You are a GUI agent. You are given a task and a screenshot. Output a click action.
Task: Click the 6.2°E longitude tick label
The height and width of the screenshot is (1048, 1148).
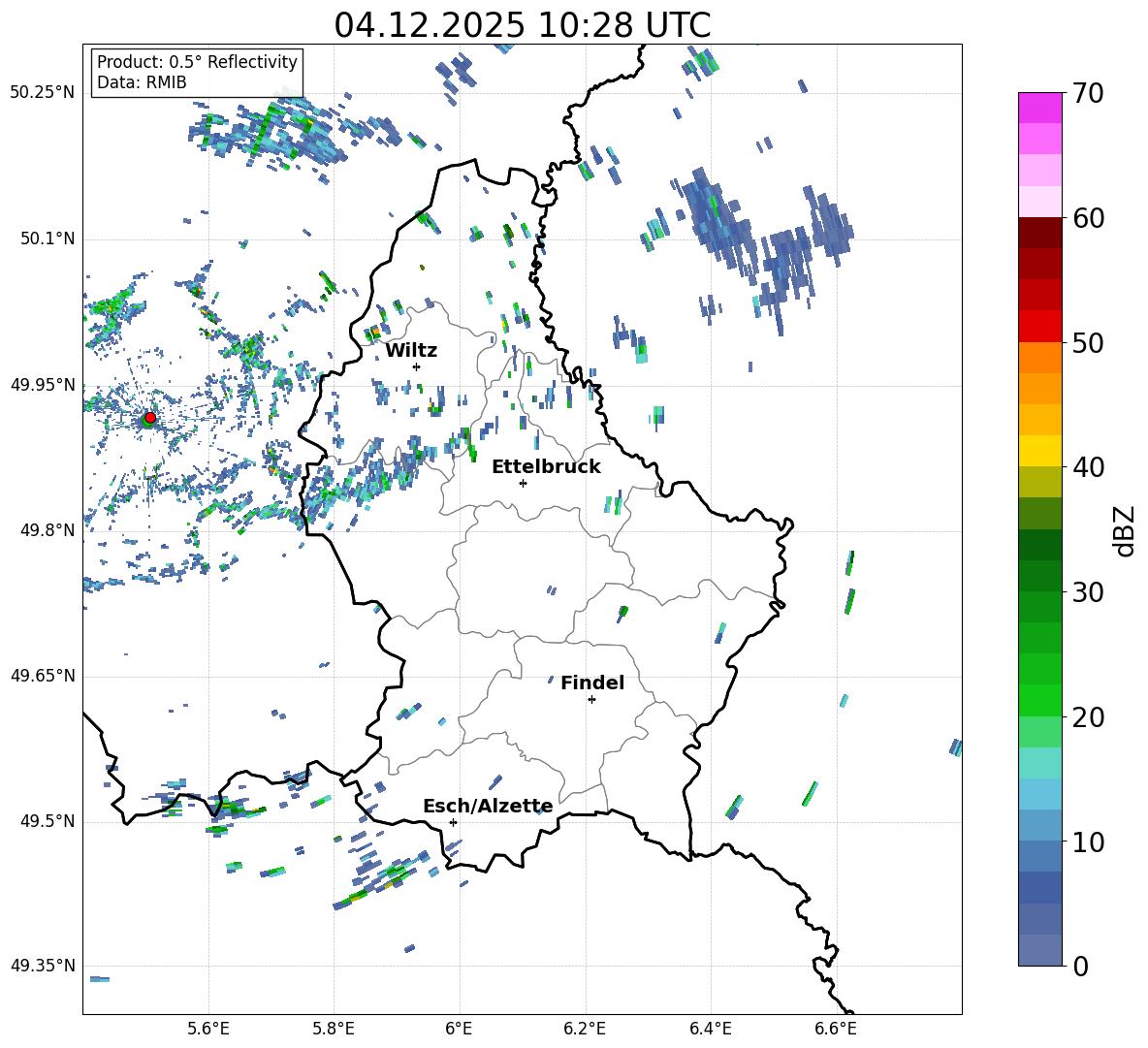pyautogui.click(x=585, y=1029)
